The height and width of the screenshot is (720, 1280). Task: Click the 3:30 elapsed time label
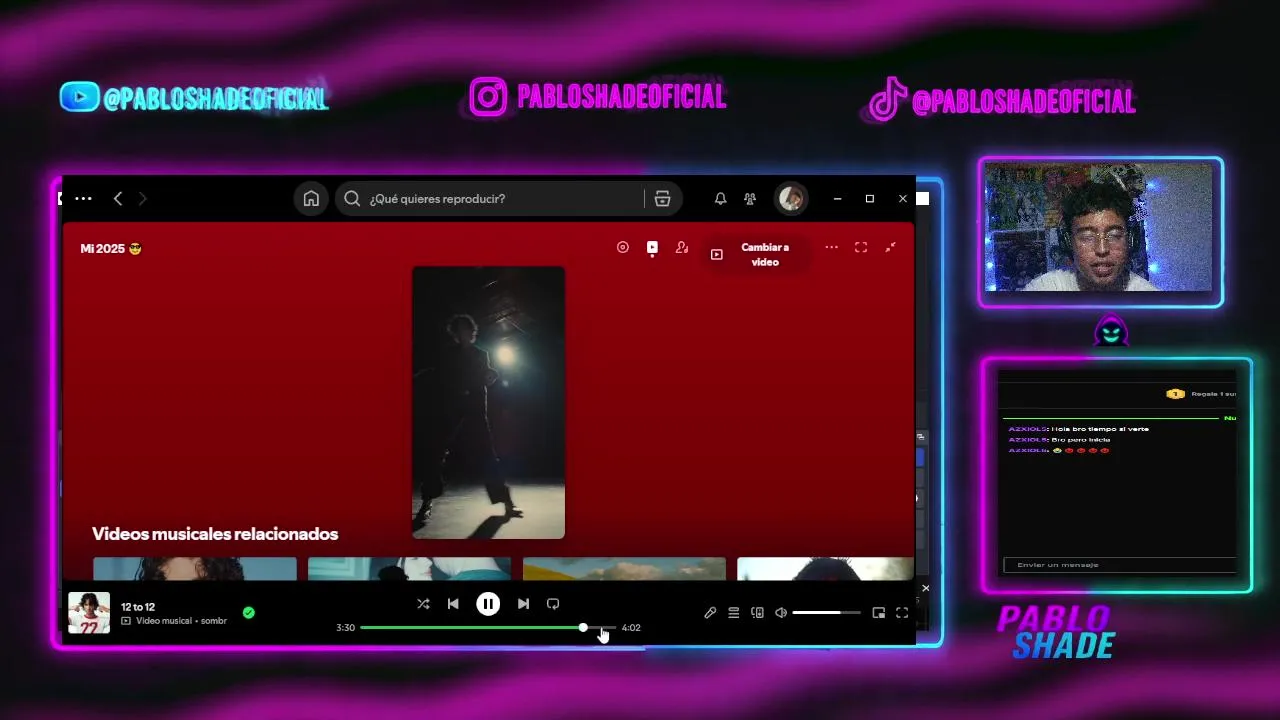coord(345,628)
